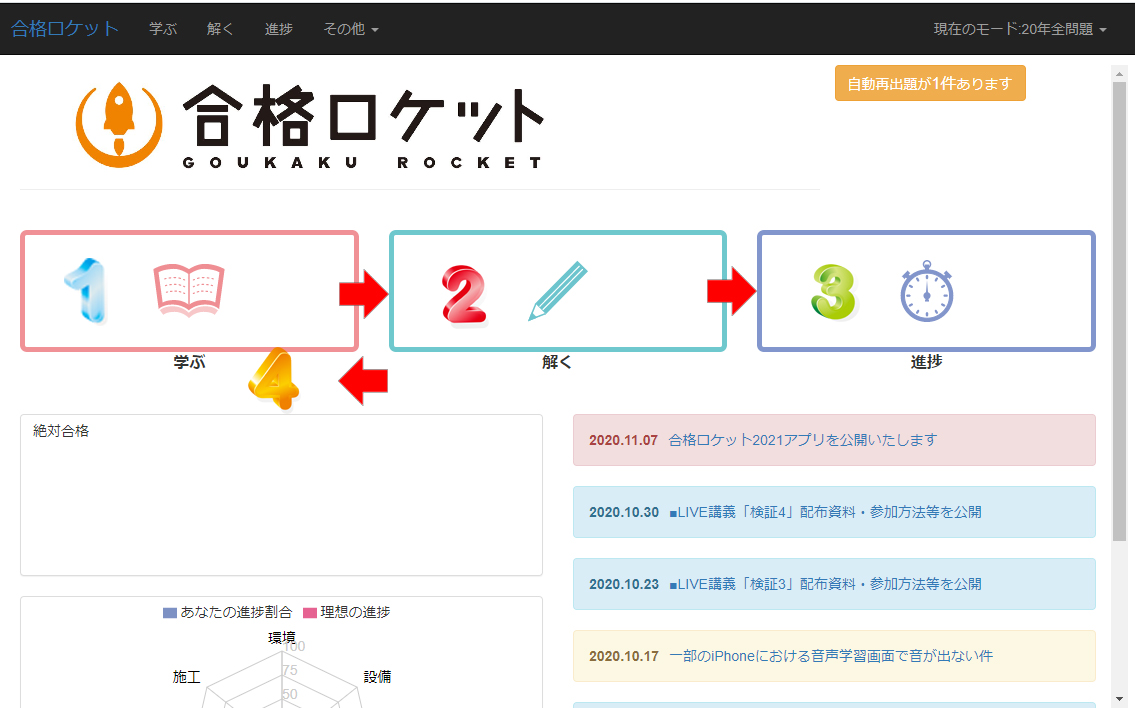Toggle the あなたの進捗割合 legend swatch
Image resolution: width=1135 pixels, height=708 pixels.
[170, 613]
